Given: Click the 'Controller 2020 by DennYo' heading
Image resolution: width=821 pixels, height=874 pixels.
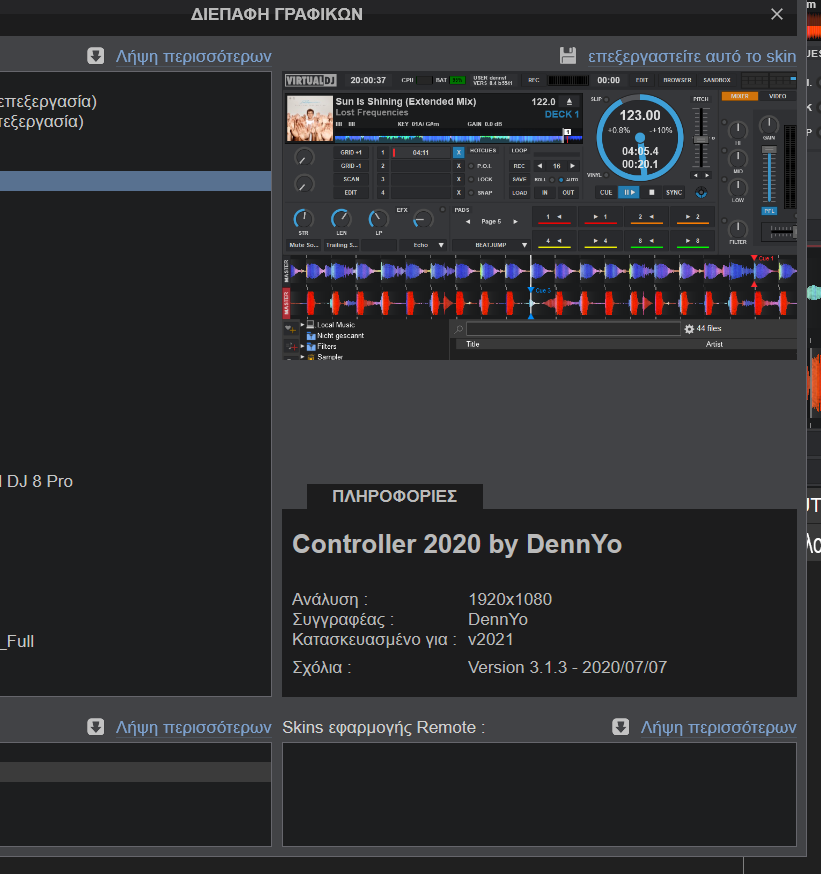Looking at the screenshot, I should click(457, 544).
